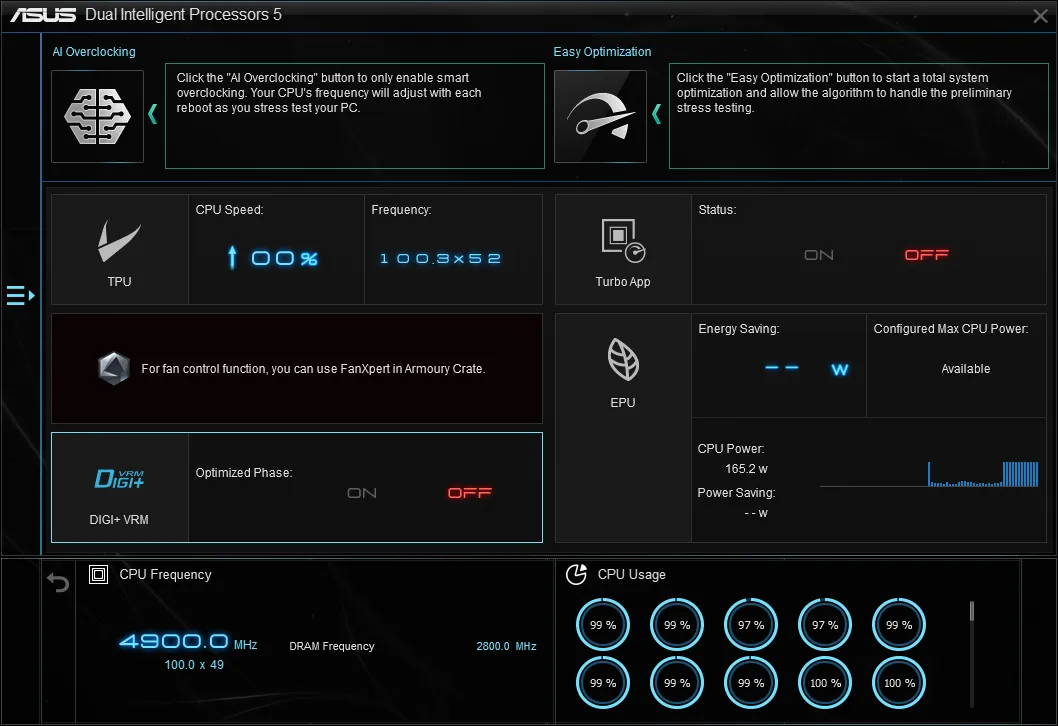Image resolution: width=1058 pixels, height=726 pixels.
Task: Click the CPU Frequency chip icon
Action: (99, 574)
